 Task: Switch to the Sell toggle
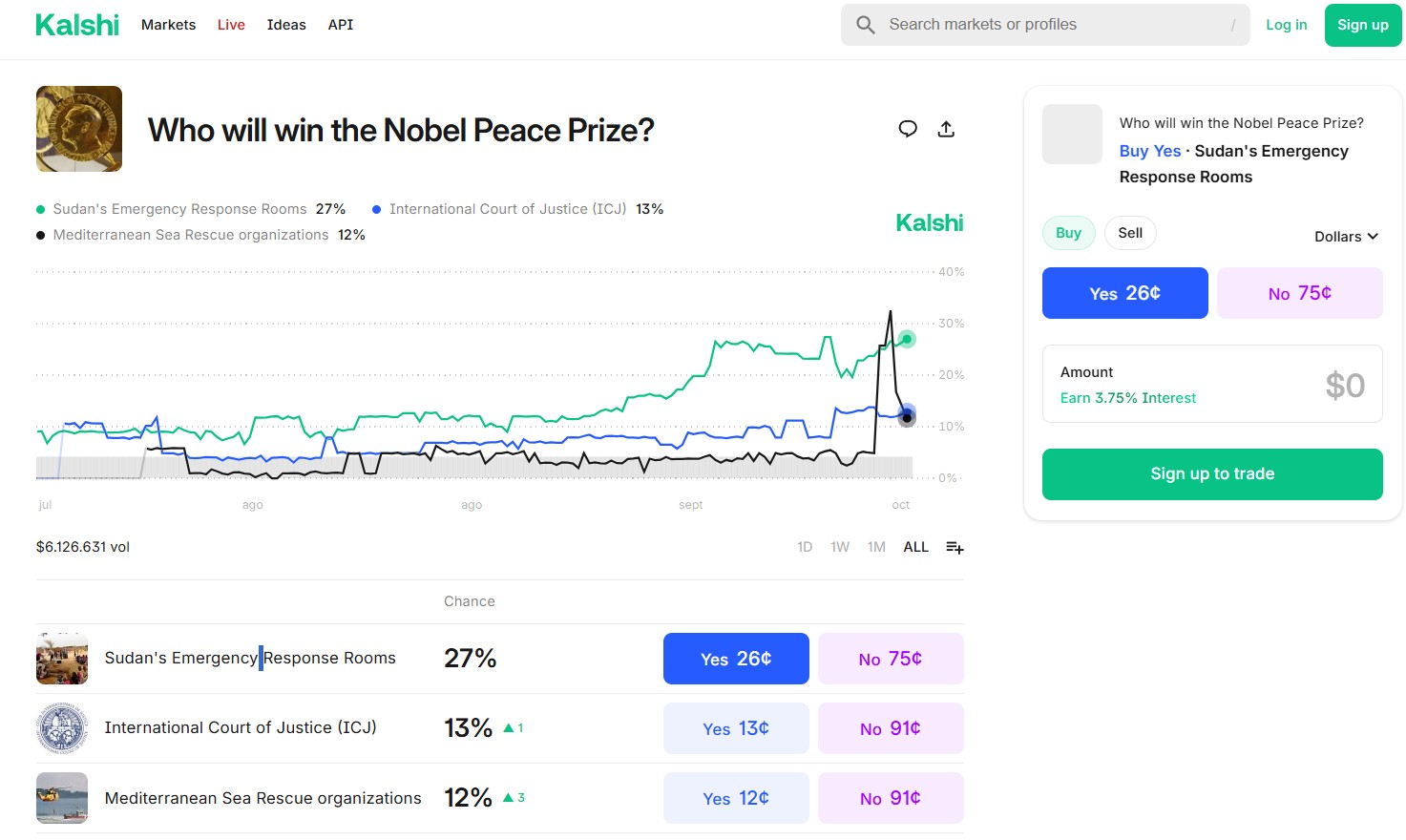(1130, 233)
